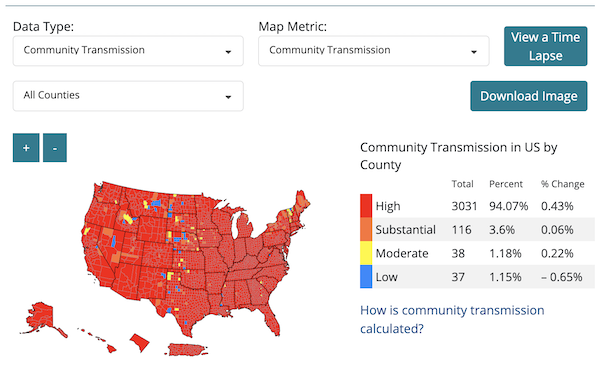Select the red High legend swatch
Viewport: 600px width, 379px height.
coord(366,206)
